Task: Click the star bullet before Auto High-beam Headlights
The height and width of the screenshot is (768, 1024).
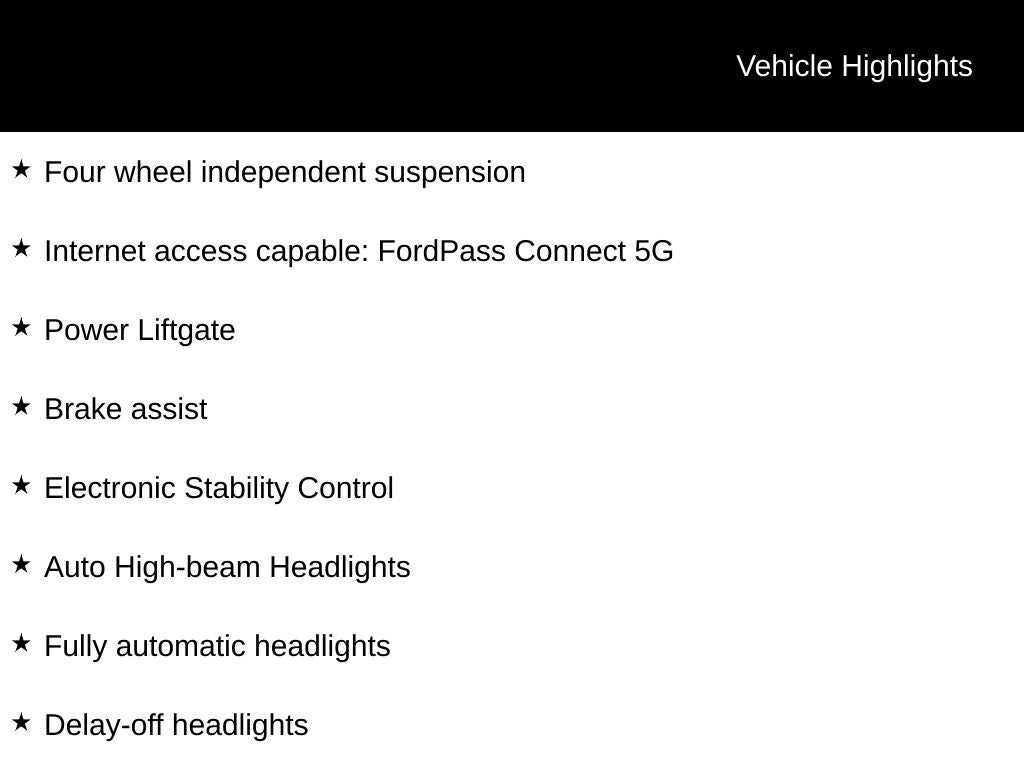Action: tap(21, 565)
